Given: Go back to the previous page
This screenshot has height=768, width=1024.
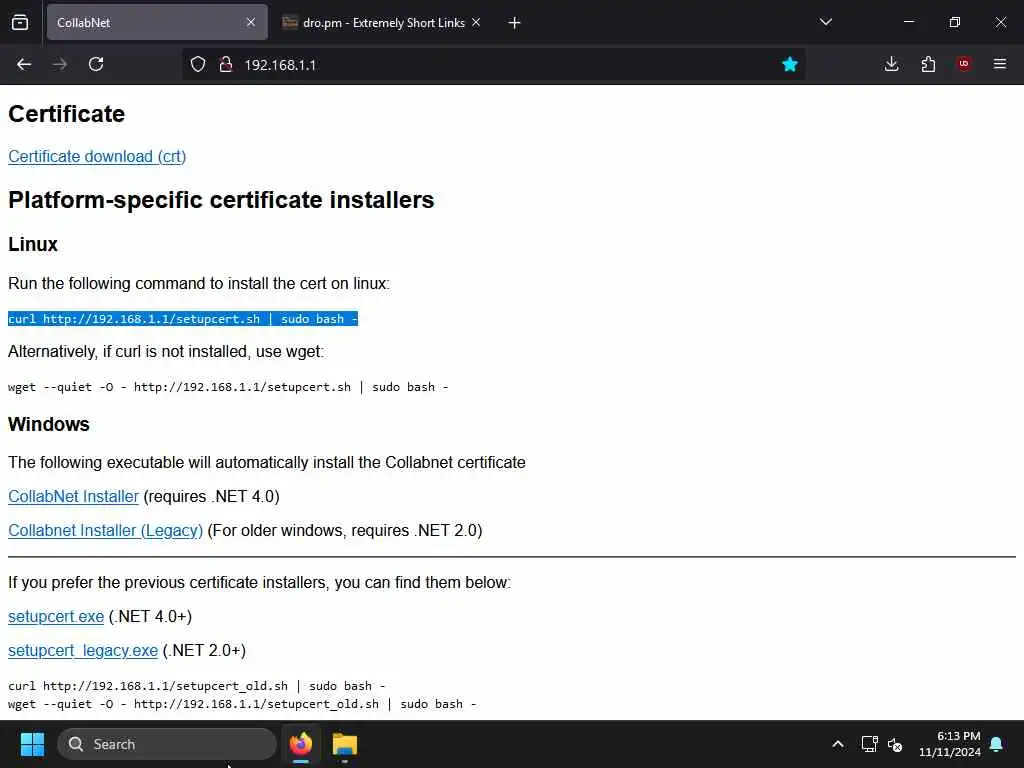Looking at the screenshot, I should pyautogui.click(x=24, y=64).
